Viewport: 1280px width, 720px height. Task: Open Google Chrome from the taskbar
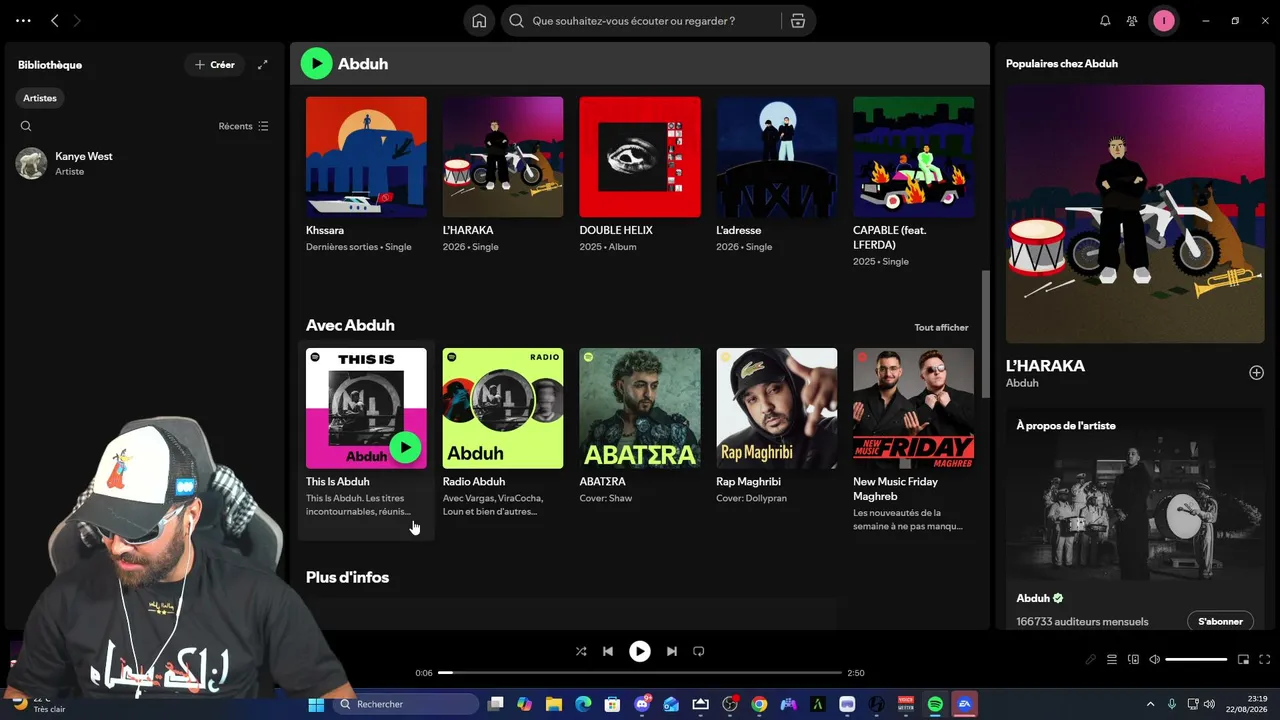pos(759,704)
